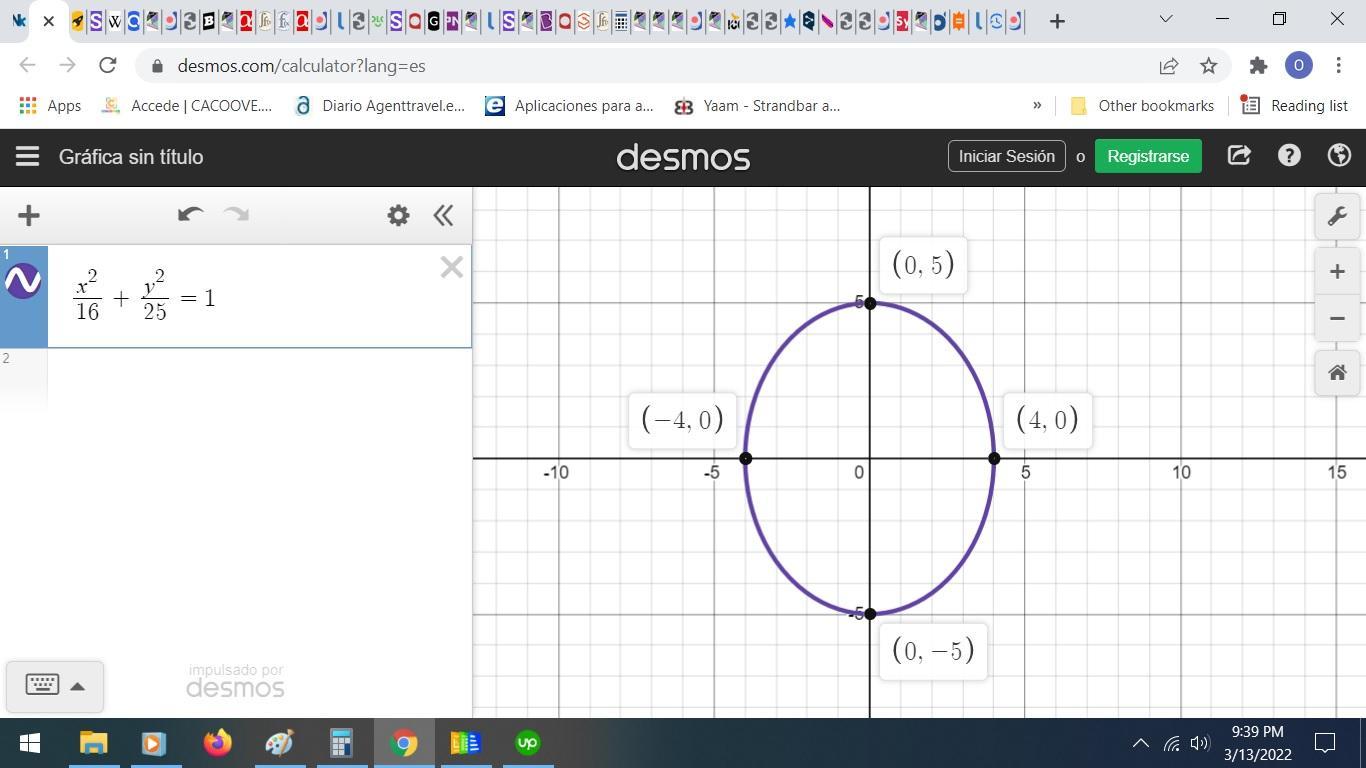1366x768 pixels.
Task: Close the active Desmos tab
Action: 48,21
